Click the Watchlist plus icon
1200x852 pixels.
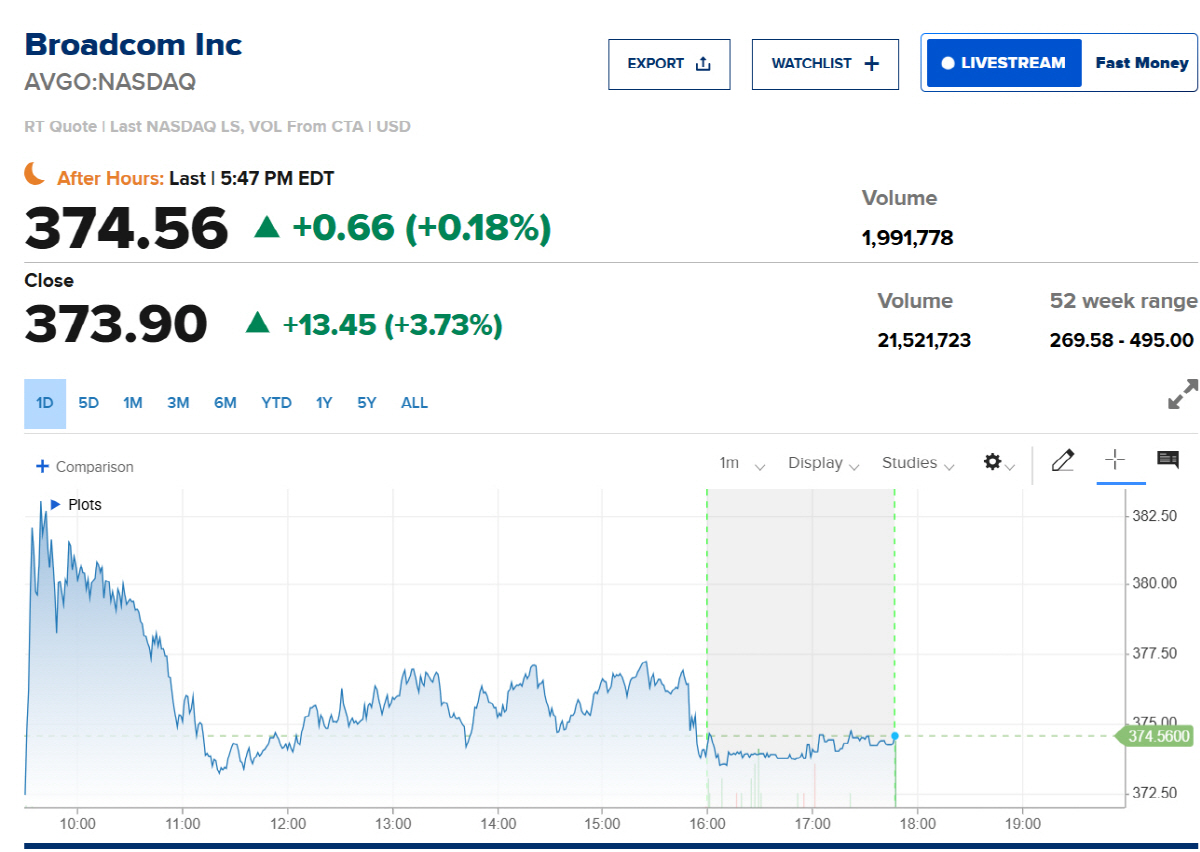pos(871,64)
